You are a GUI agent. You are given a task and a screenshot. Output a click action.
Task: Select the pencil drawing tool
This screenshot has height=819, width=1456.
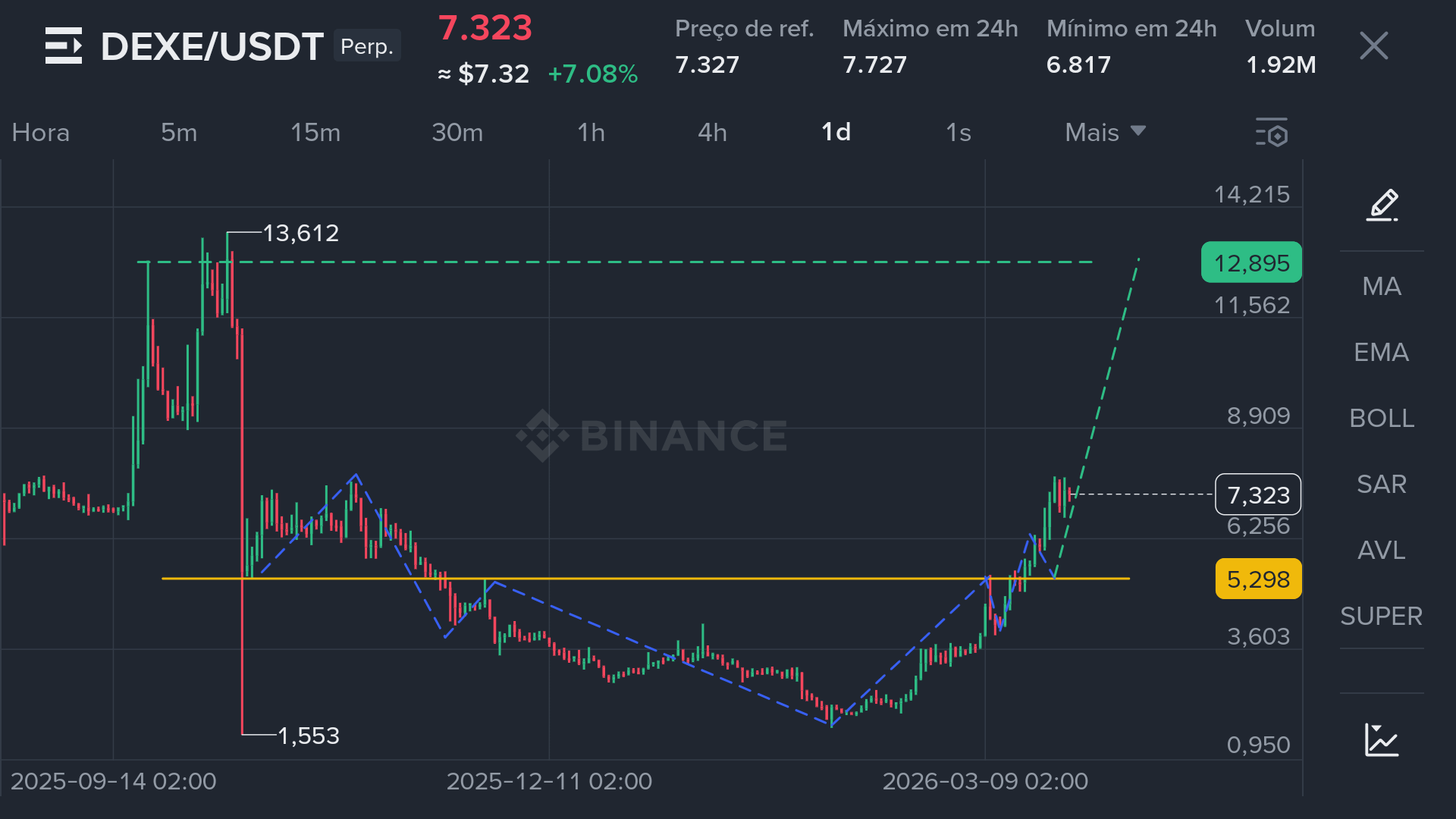(1382, 205)
